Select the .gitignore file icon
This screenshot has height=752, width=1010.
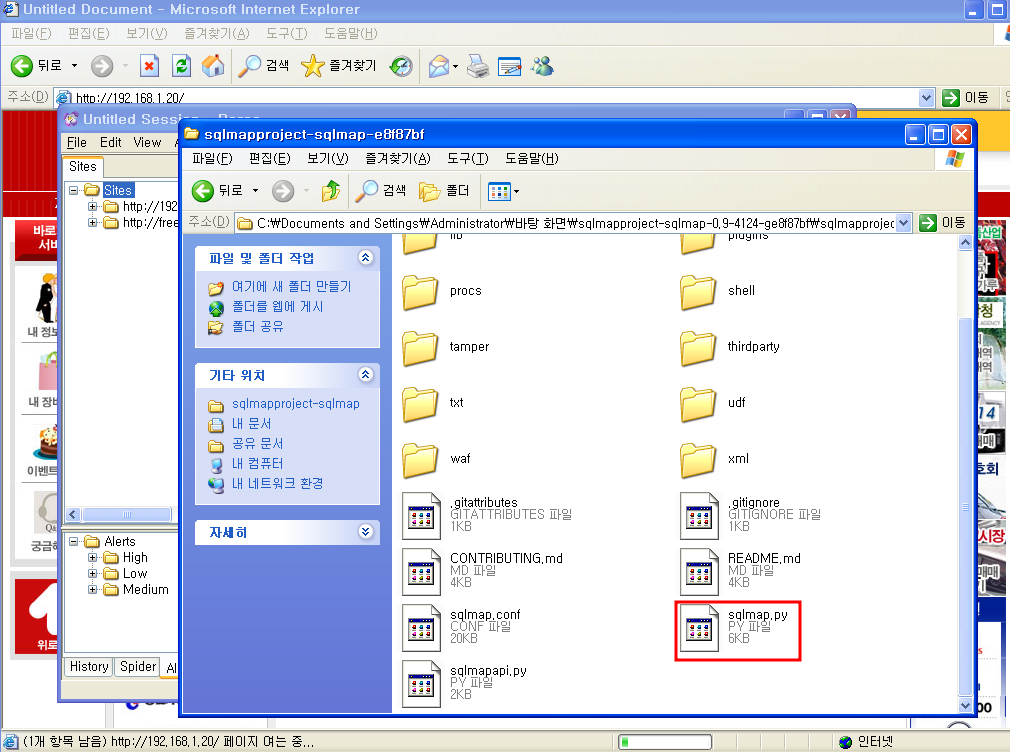point(699,516)
